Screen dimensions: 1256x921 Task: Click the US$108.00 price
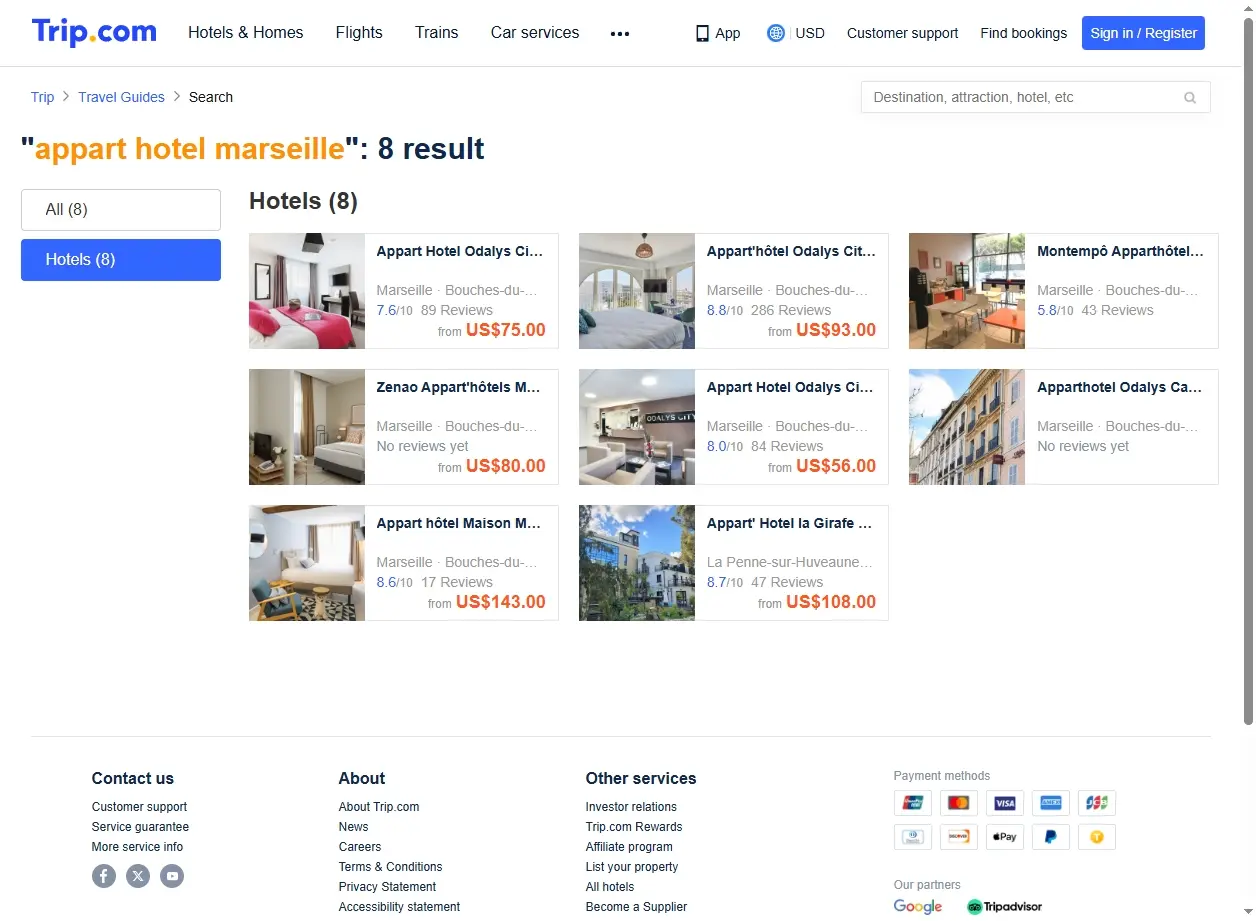831,602
